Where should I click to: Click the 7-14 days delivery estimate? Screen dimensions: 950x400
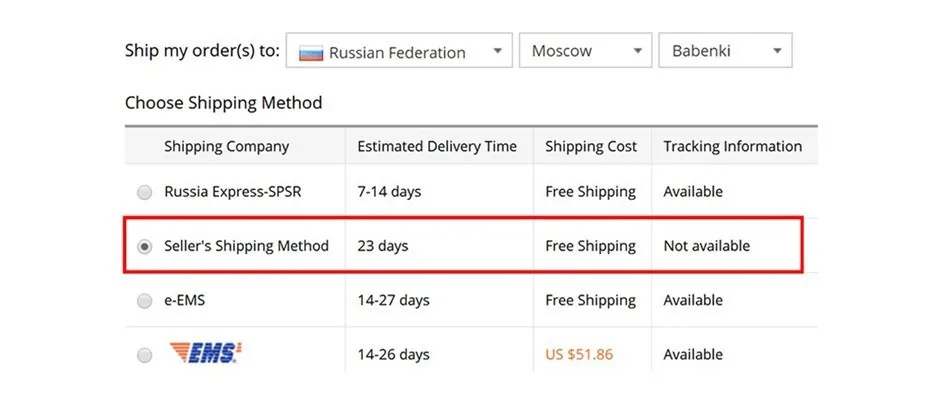(389, 192)
